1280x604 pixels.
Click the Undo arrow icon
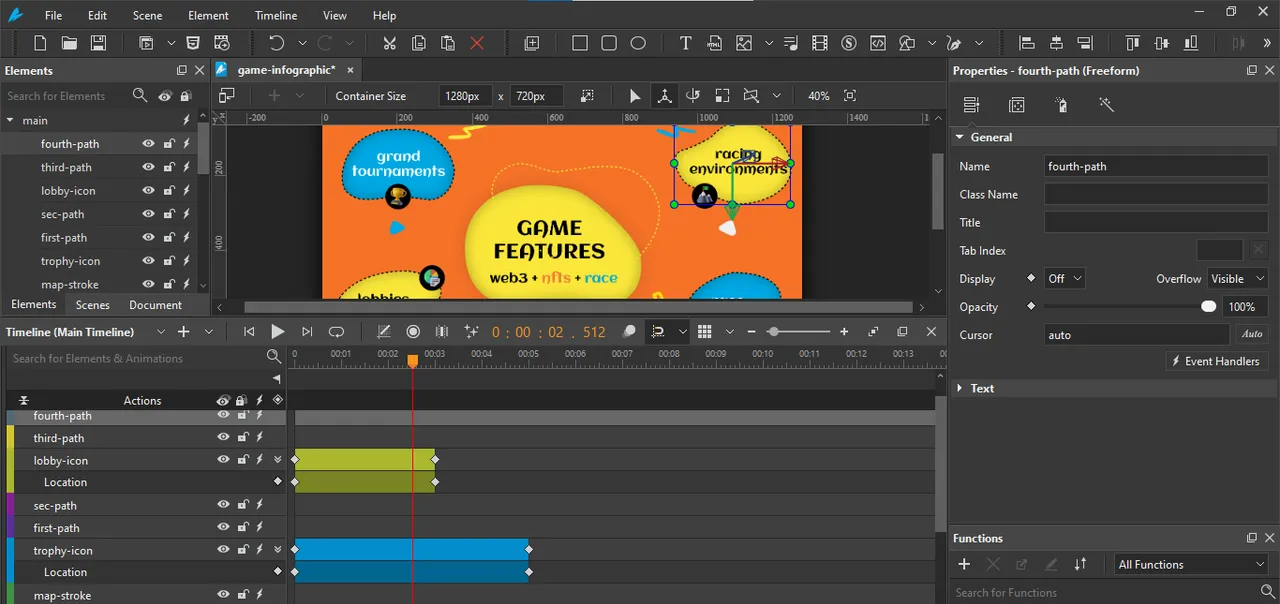[276, 43]
